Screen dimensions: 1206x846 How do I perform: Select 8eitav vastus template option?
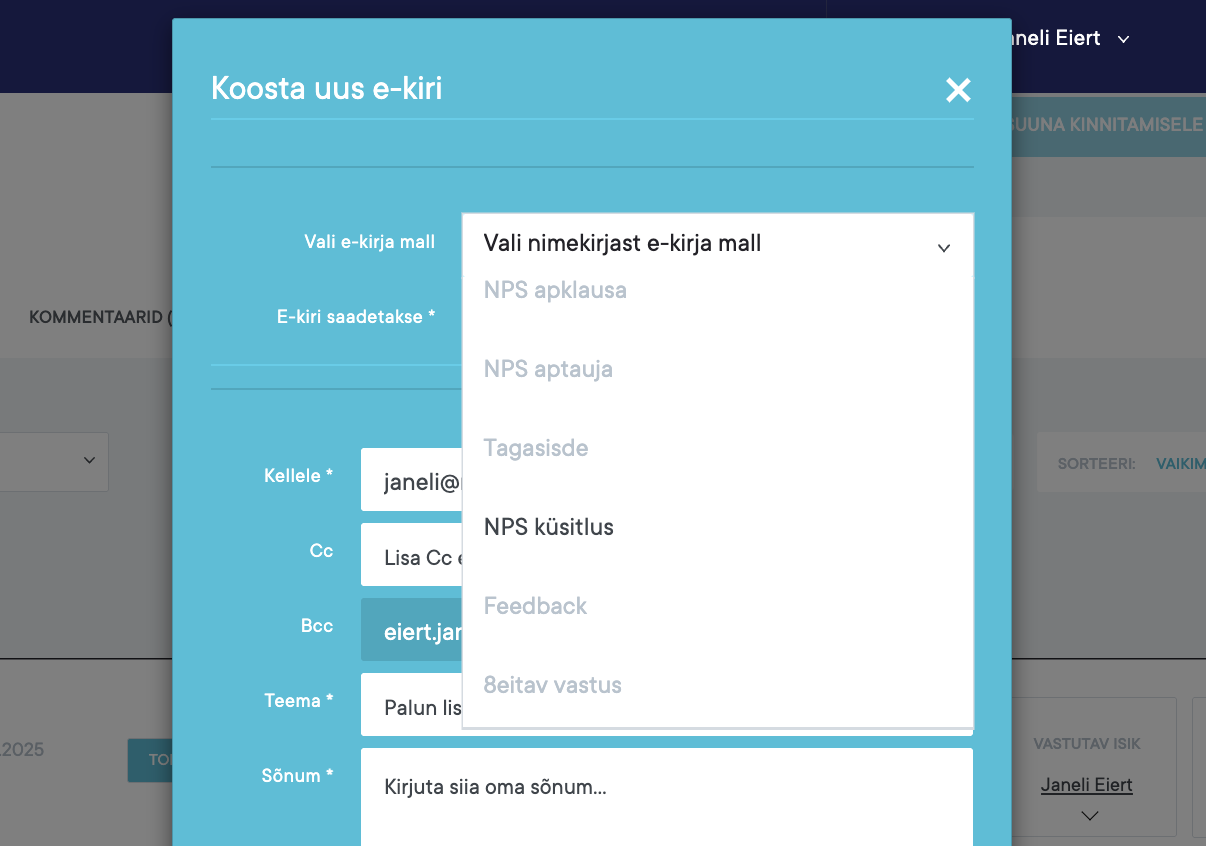click(552, 685)
